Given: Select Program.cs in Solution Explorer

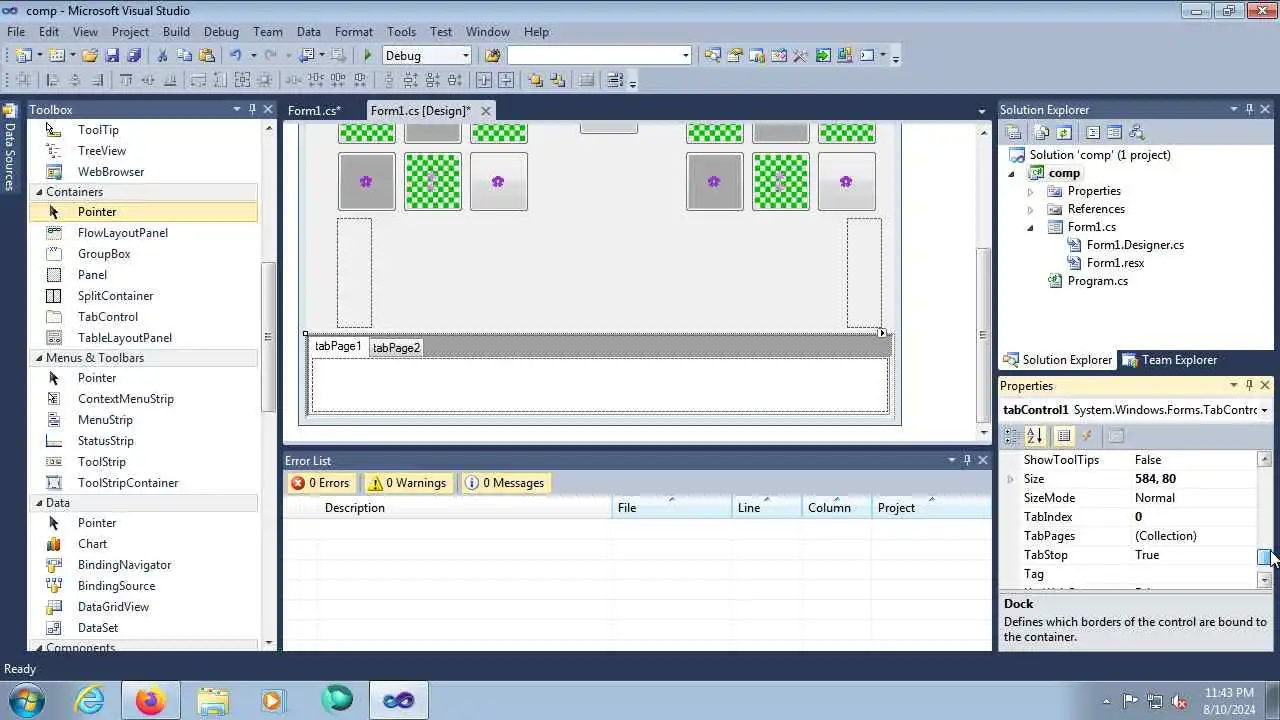Looking at the screenshot, I should (x=1097, y=281).
